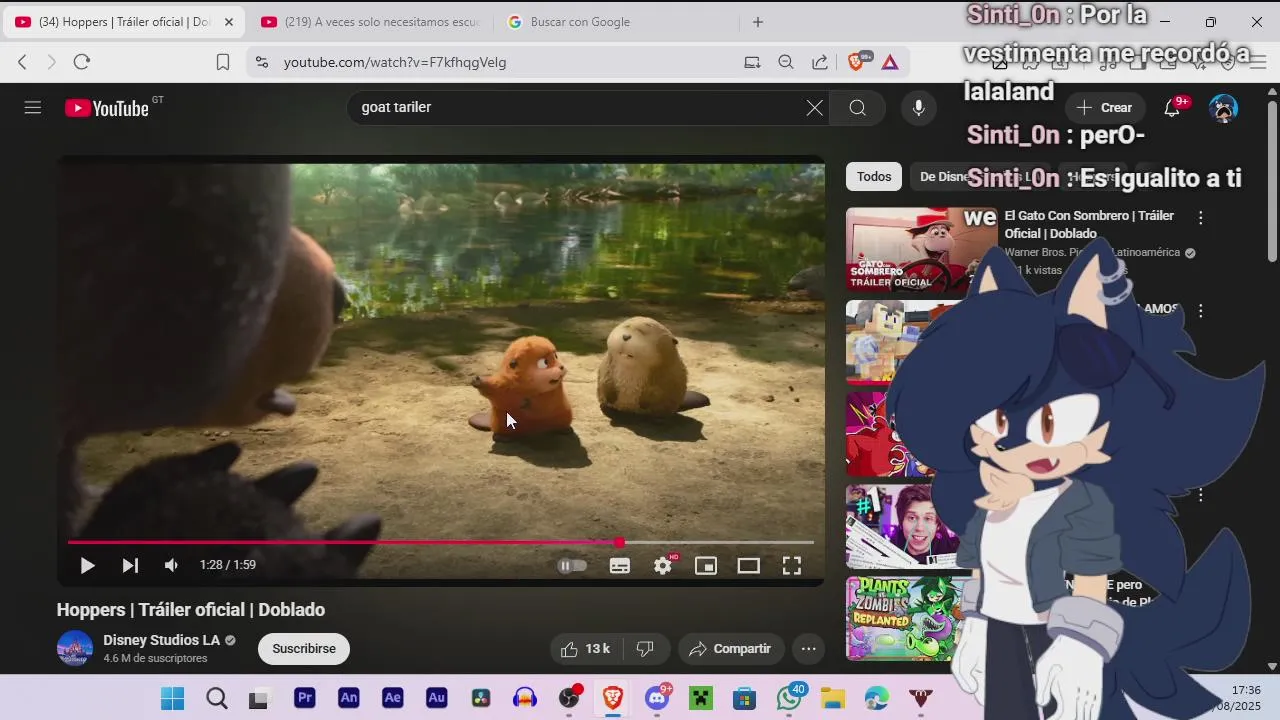Click the page vertical scrollbar

click(1272, 180)
